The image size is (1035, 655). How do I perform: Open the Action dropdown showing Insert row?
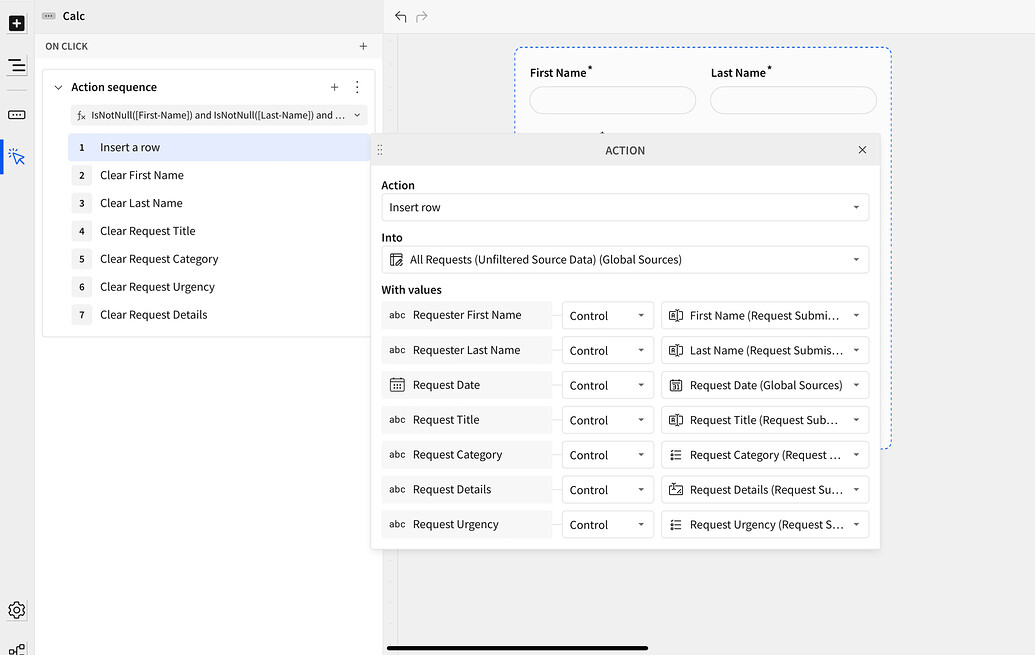pyautogui.click(x=624, y=207)
